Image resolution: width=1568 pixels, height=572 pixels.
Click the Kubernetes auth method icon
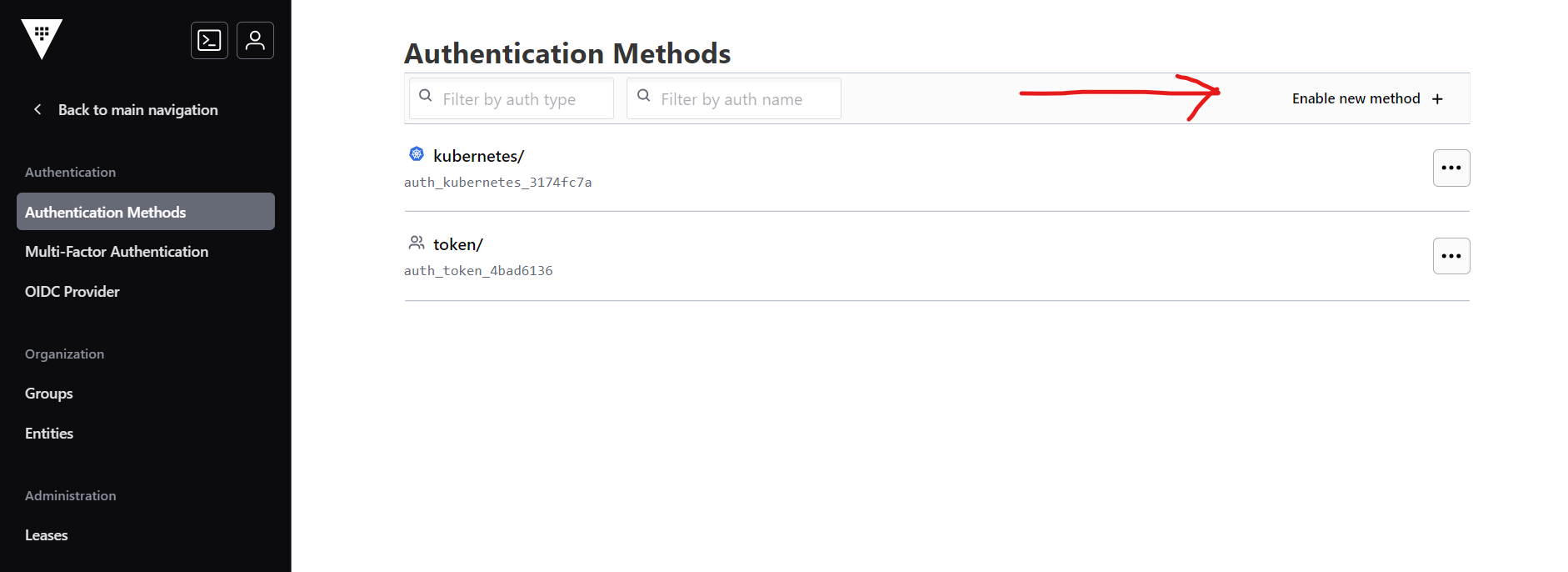coord(416,153)
